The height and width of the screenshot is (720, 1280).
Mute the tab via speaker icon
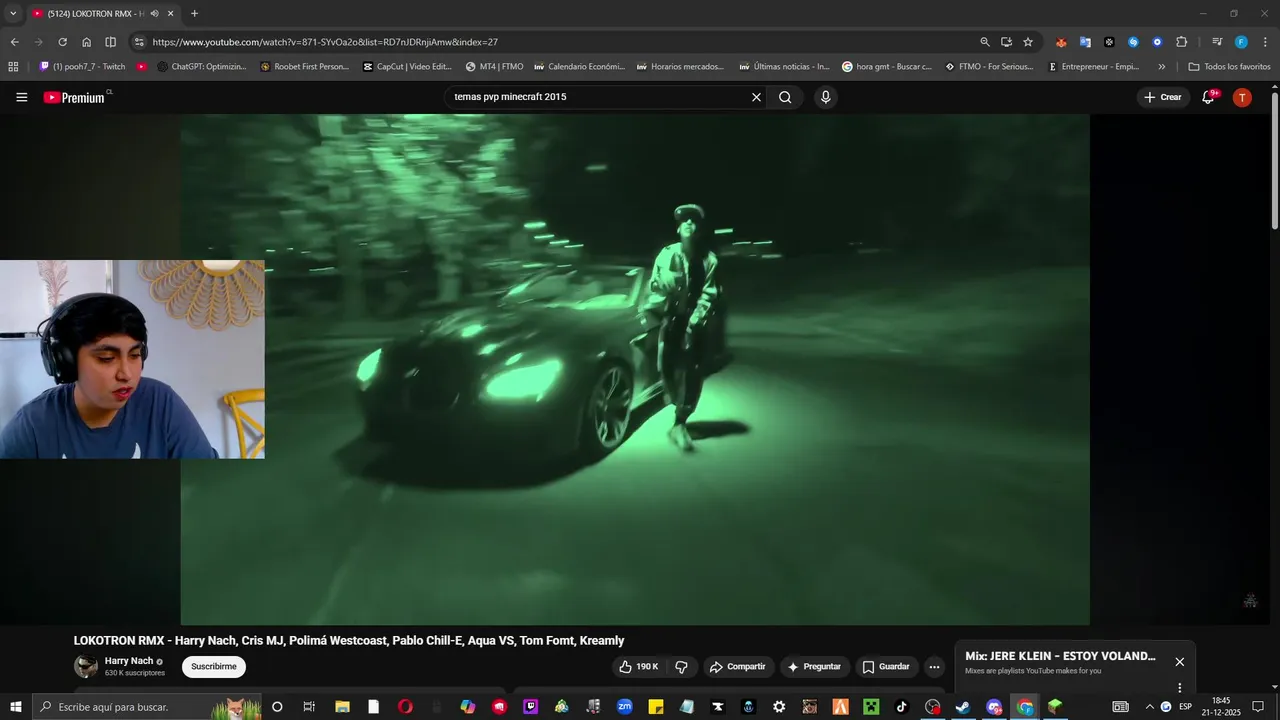[x=154, y=14]
